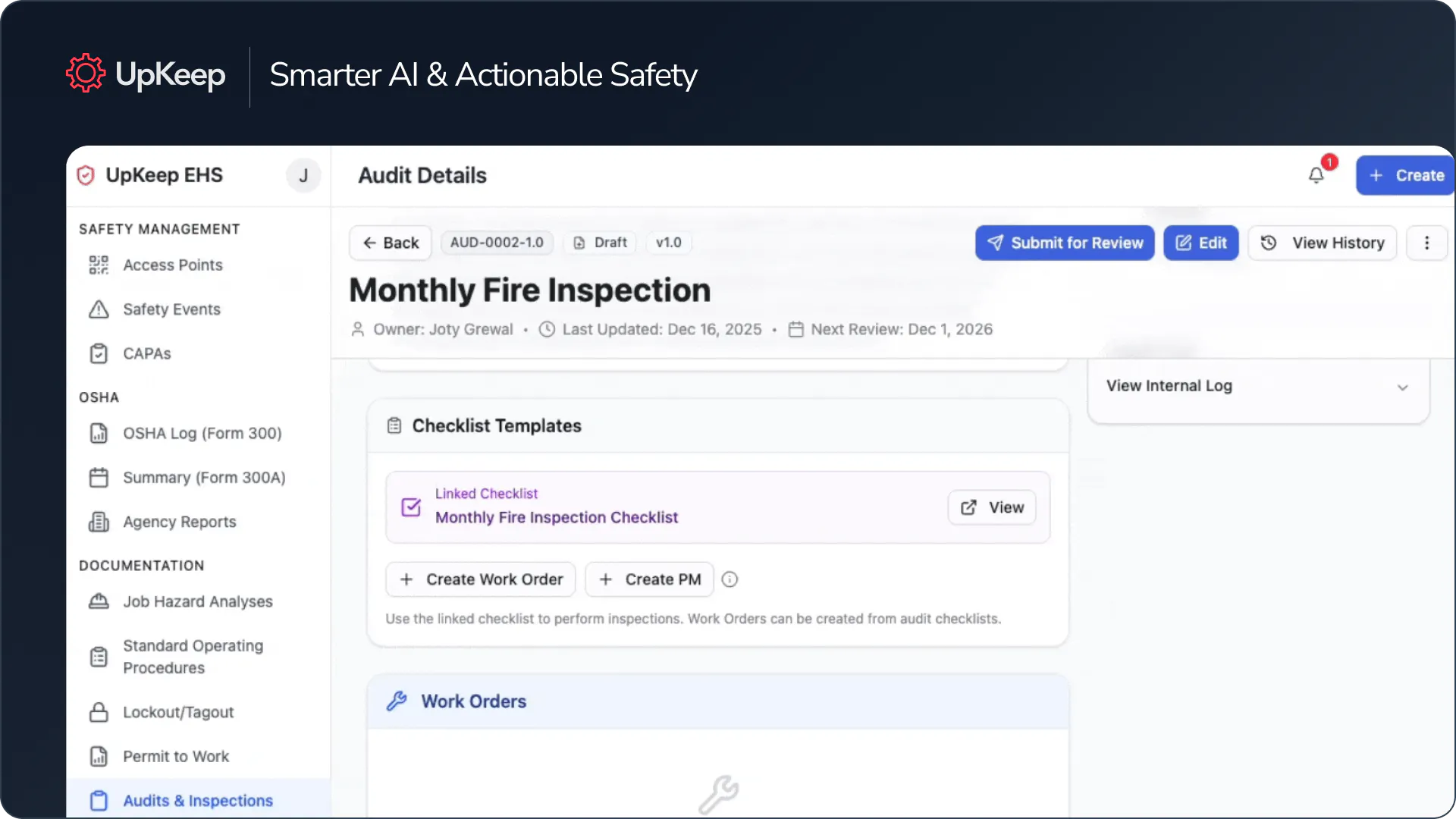Viewport: 1456px width, 819px height.
Task: Expand the View Internal Log section
Action: coord(1402,387)
